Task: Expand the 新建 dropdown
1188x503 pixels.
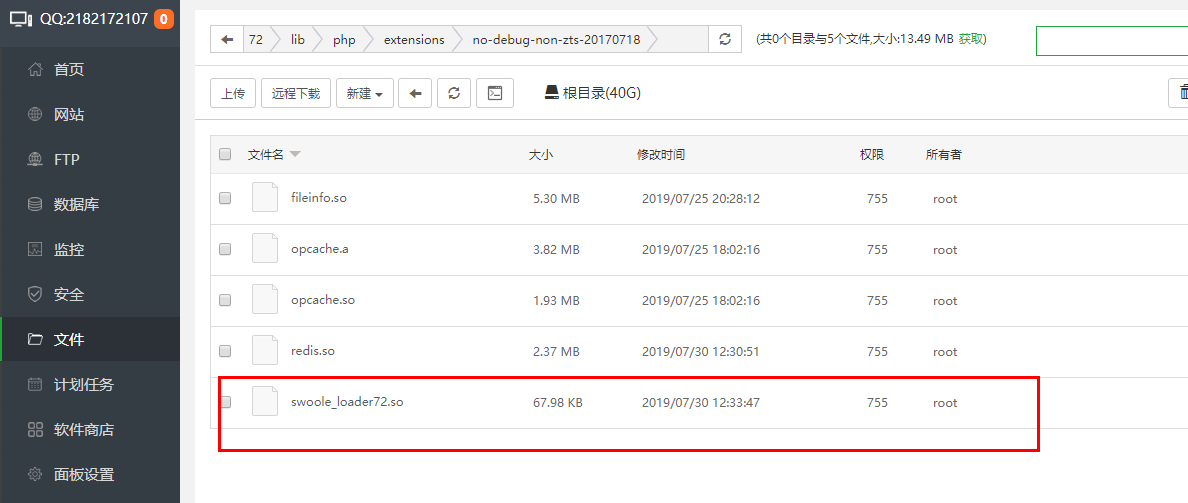Action: (x=364, y=93)
